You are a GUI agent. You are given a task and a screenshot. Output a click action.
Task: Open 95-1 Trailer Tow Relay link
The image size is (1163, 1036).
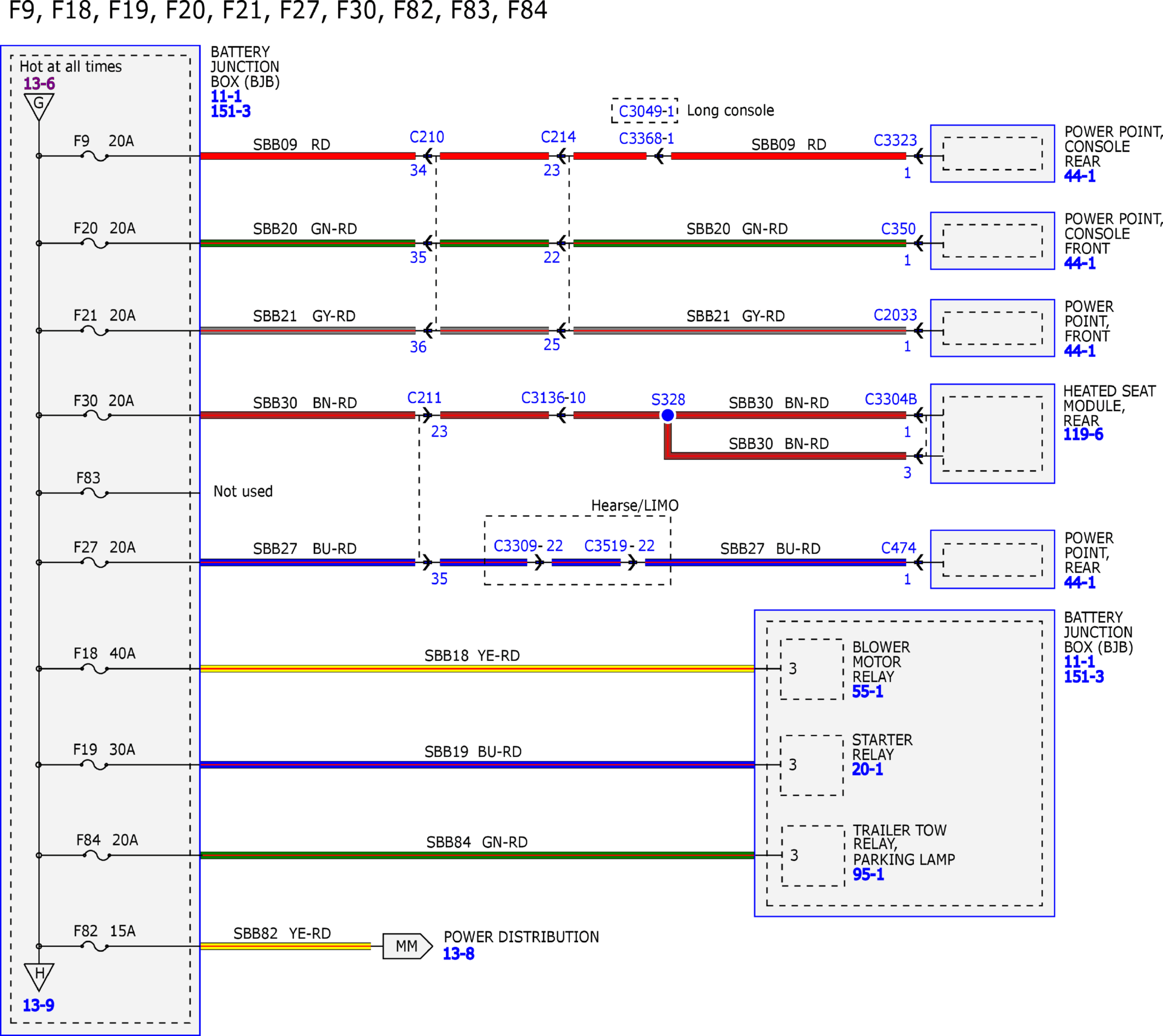tap(868, 874)
